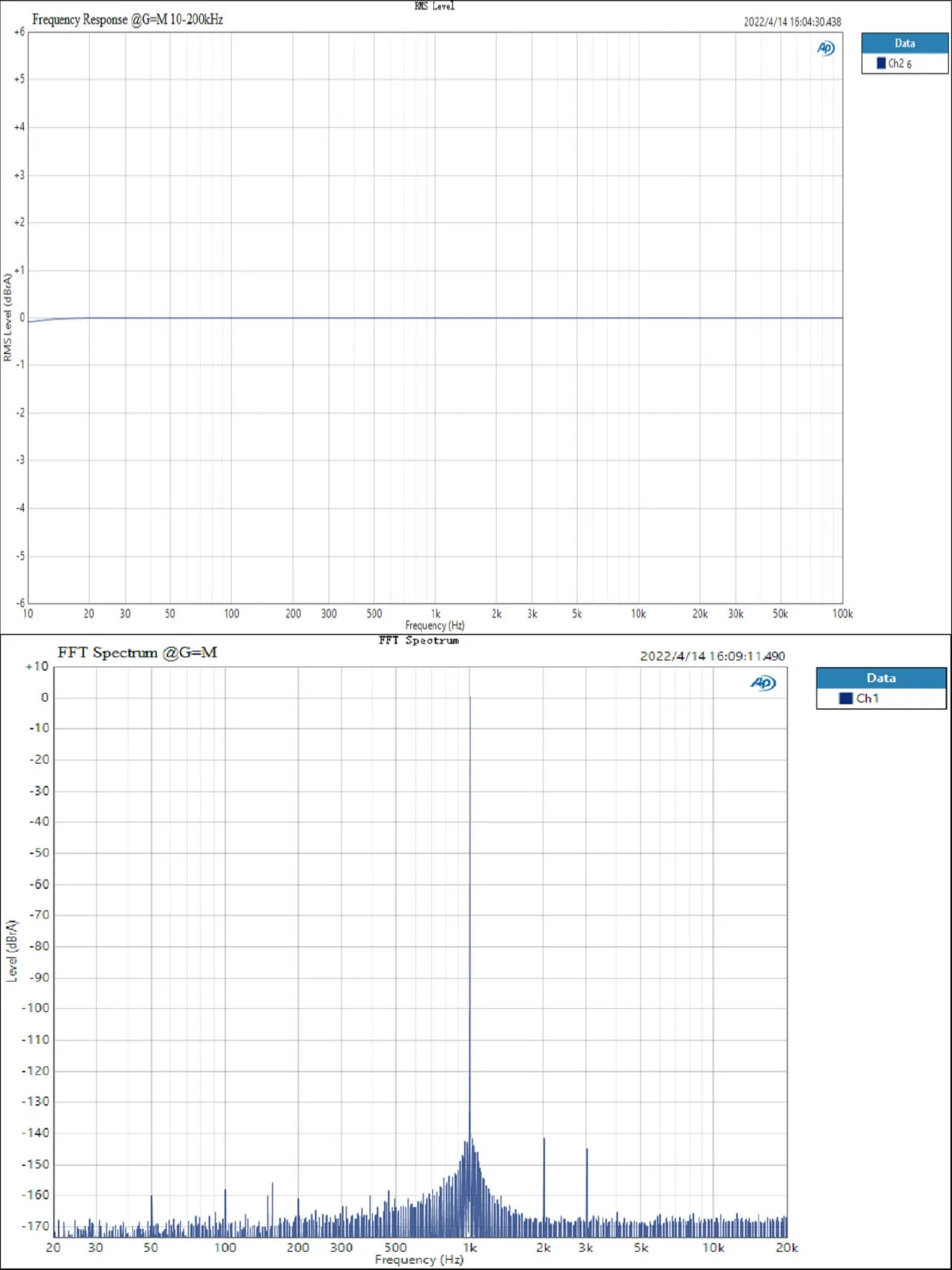Click Frequency (Hz) axis title under top graph
Viewport: 952px width, 1270px height.
tap(435, 625)
